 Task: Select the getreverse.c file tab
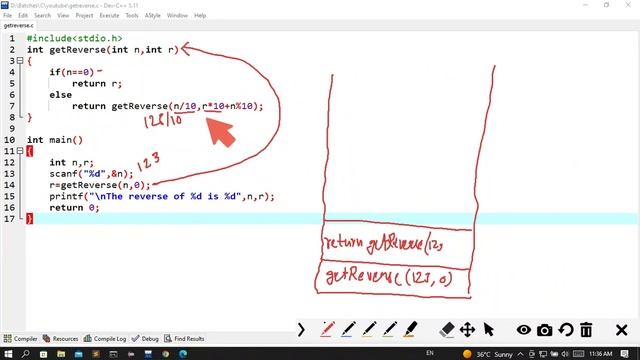pyautogui.click(x=18, y=25)
